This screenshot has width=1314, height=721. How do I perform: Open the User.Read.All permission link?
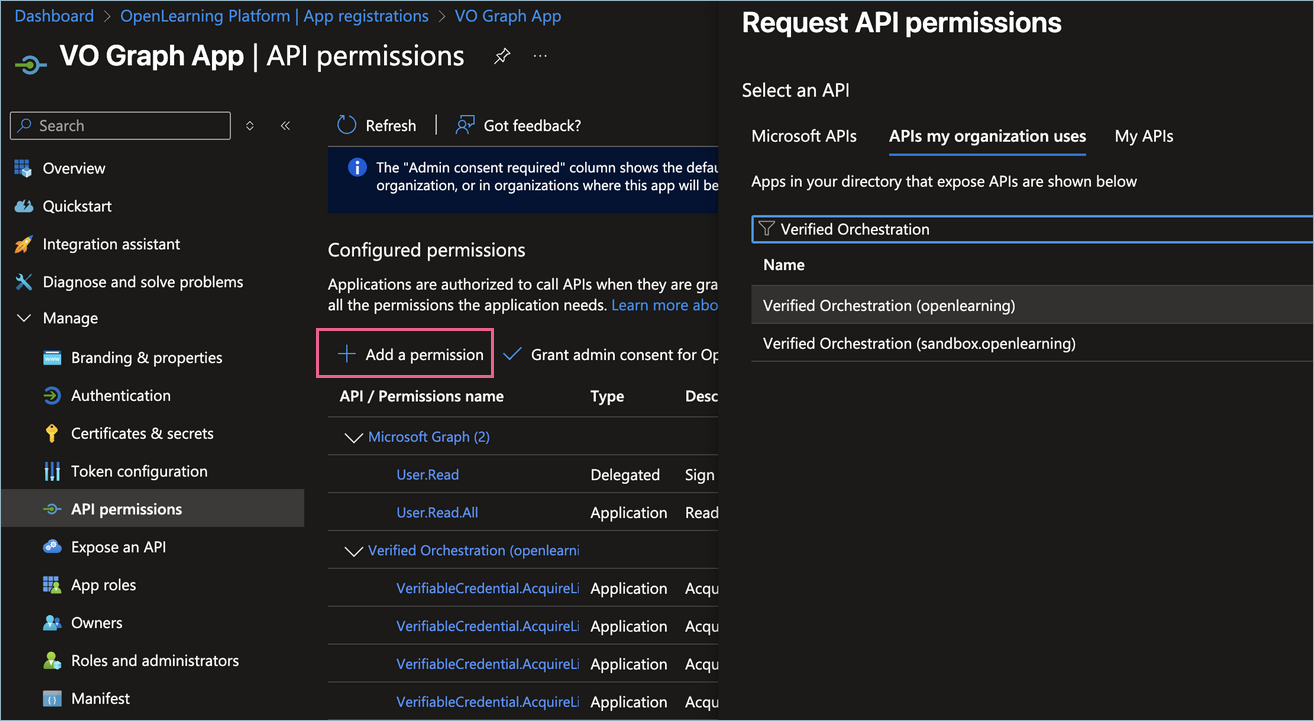pyautogui.click(x=437, y=512)
